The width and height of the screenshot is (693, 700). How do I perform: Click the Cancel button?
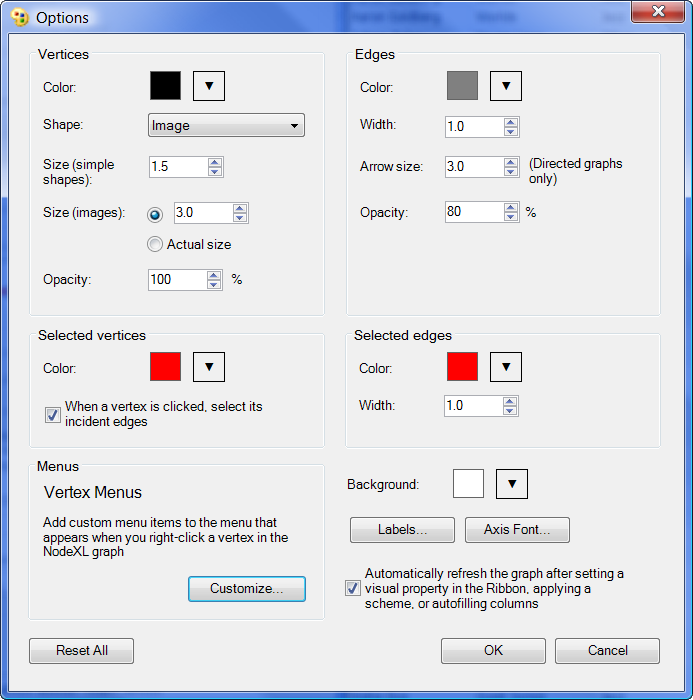607,650
